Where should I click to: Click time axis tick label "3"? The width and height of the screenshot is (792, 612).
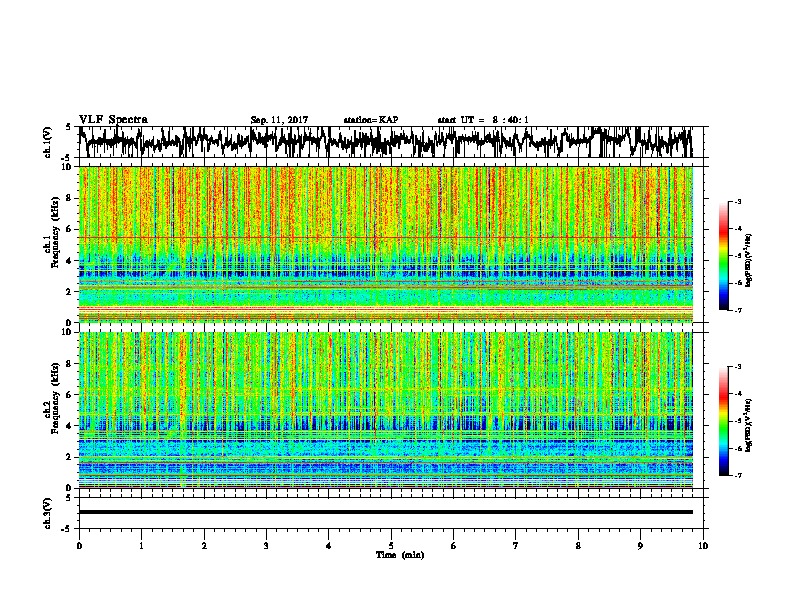266,546
